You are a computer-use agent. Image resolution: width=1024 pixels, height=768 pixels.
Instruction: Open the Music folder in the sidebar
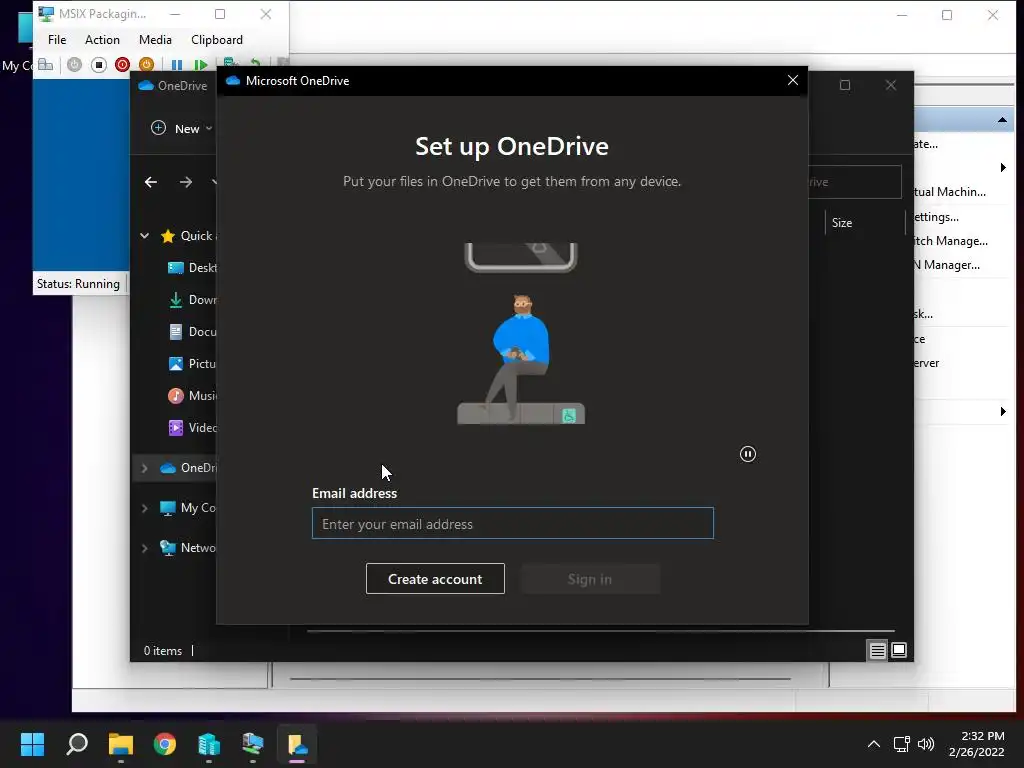(x=193, y=396)
